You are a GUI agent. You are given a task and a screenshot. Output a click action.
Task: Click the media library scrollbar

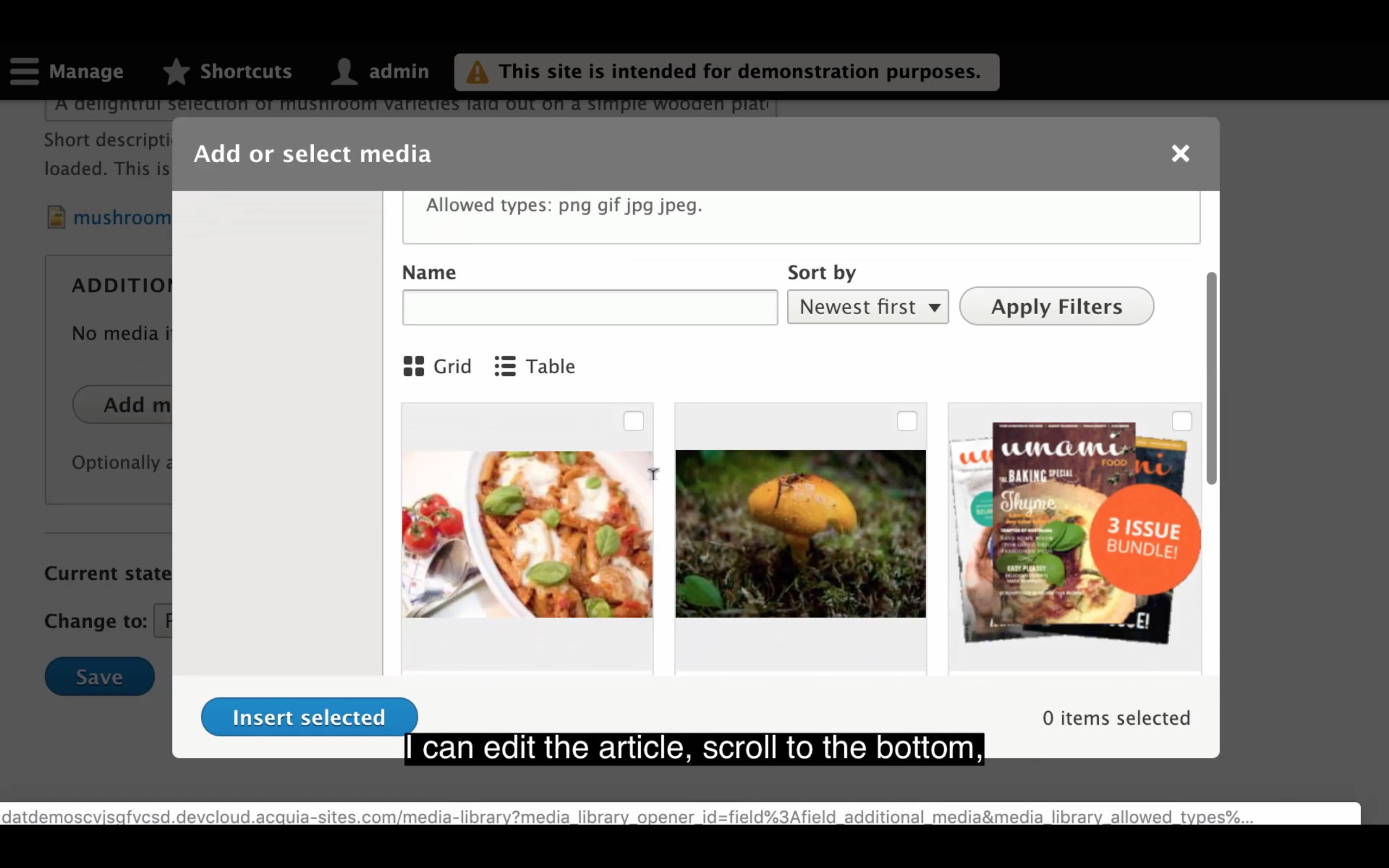coord(1211,378)
